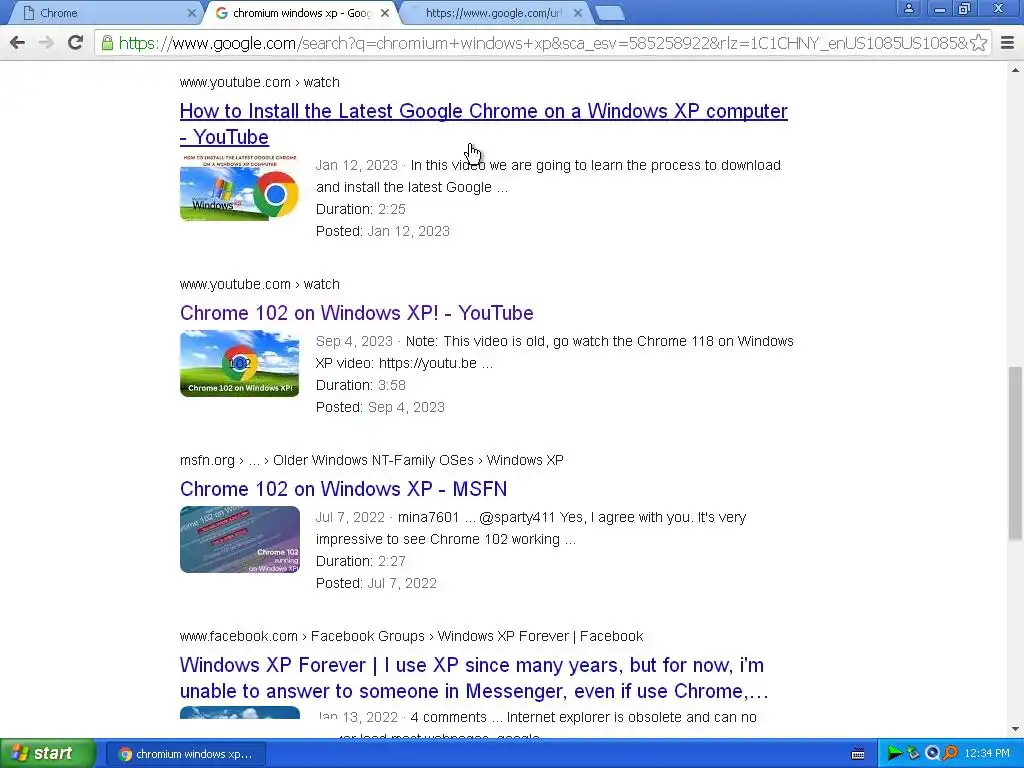The width and height of the screenshot is (1024, 768).
Task: Click the address bar URL field
Action: 542,43
